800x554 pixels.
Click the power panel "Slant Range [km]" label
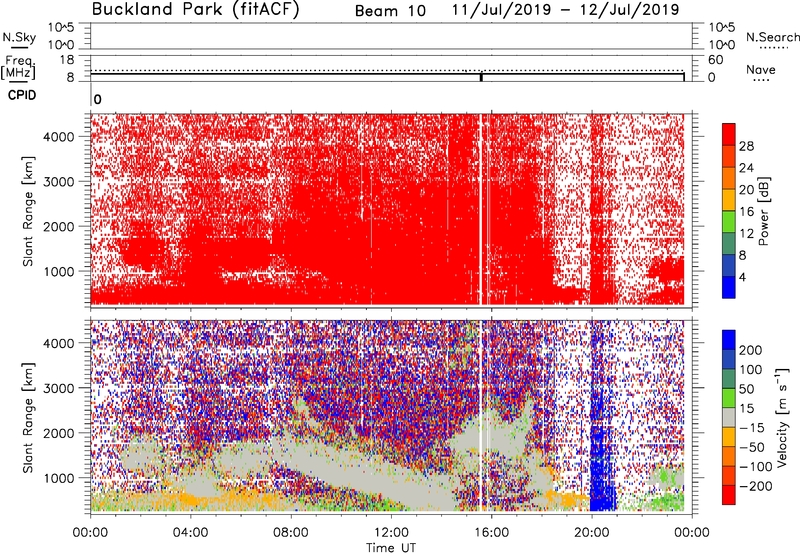click(x=28, y=211)
